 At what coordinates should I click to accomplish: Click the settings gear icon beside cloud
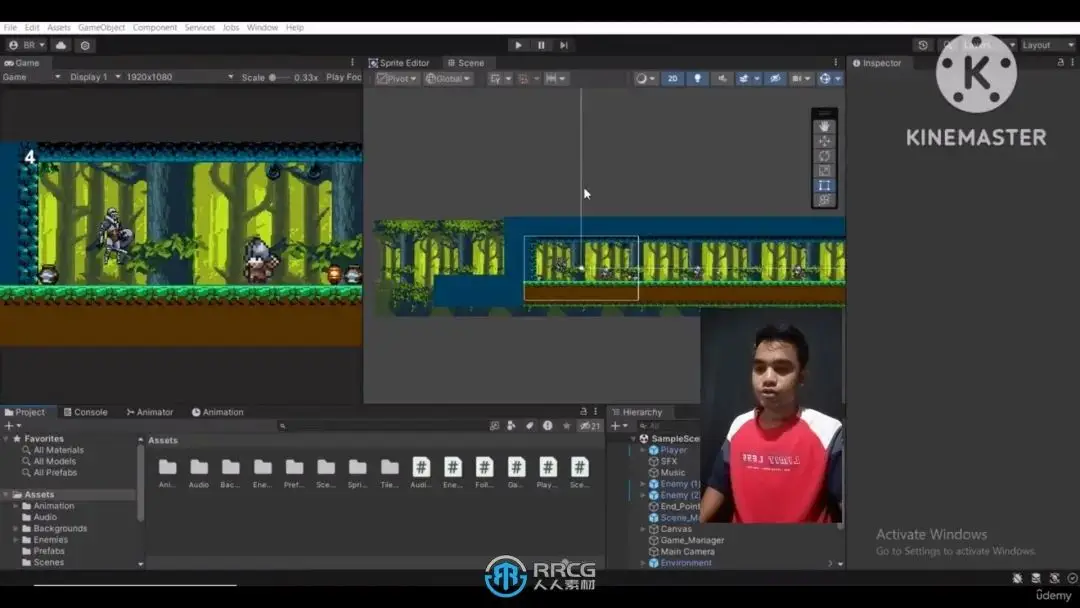[x=85, y=45]
